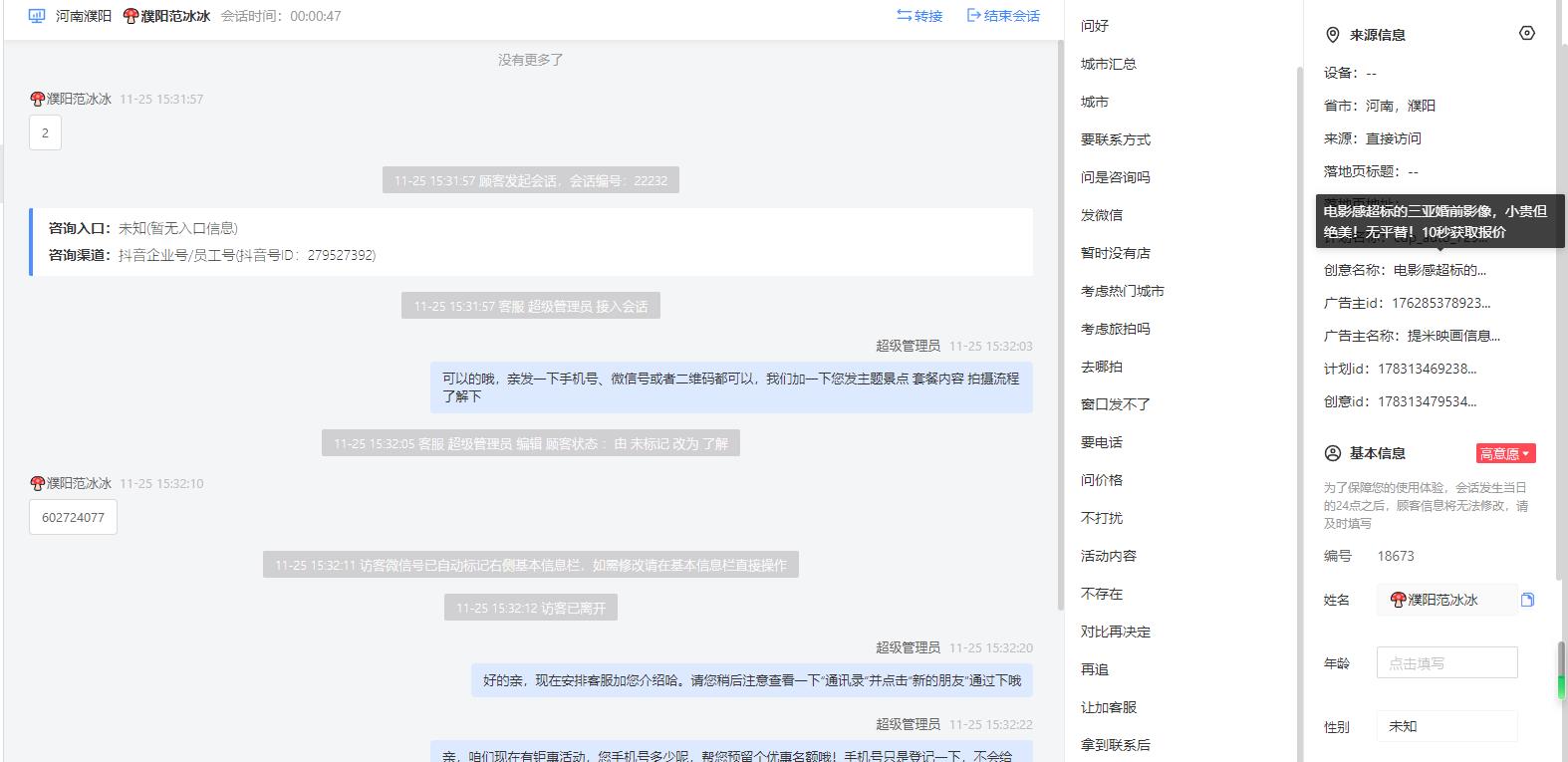Choose the 窗口发不了 quick reply
This screenshot has height=762, width=1568.
[x=1116, y=404]
